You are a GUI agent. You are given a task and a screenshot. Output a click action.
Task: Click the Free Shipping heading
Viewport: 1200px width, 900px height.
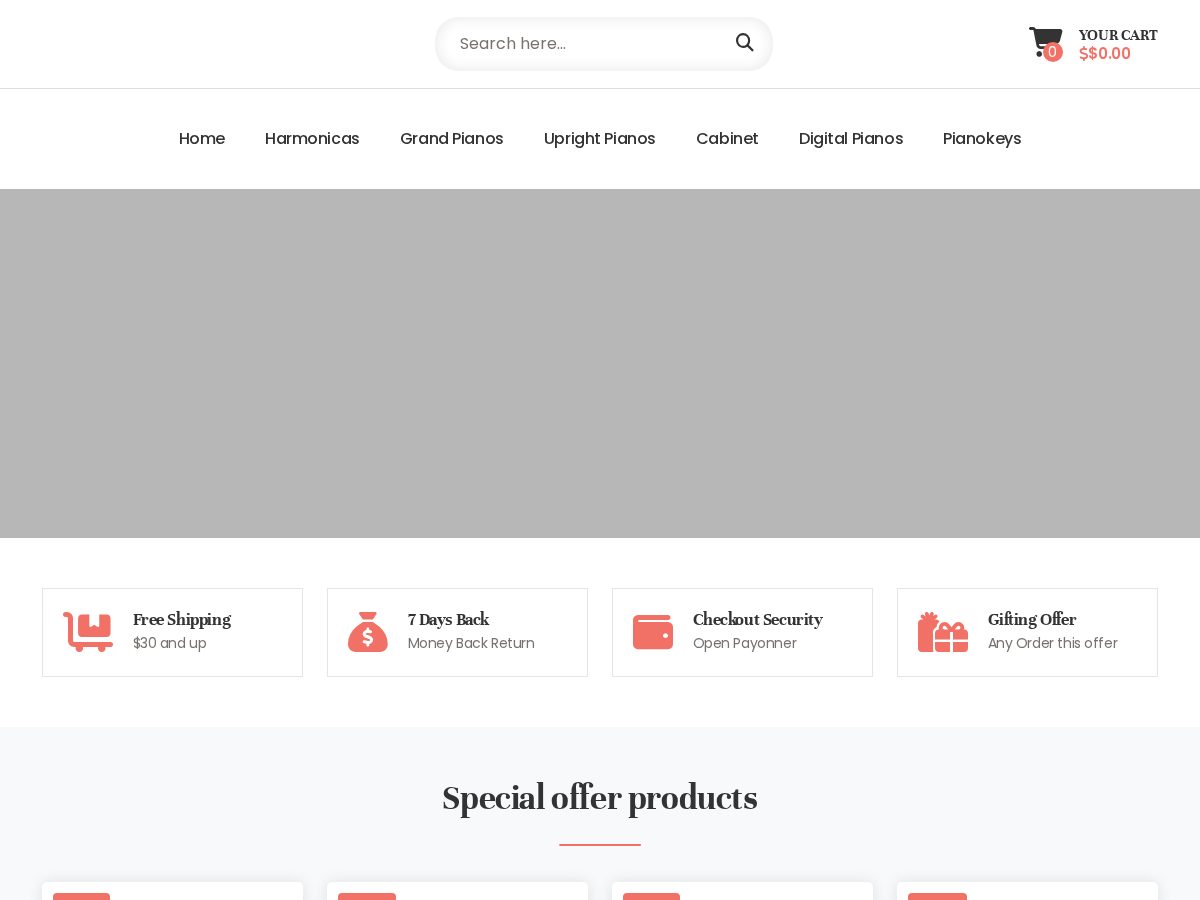[182, 620]
